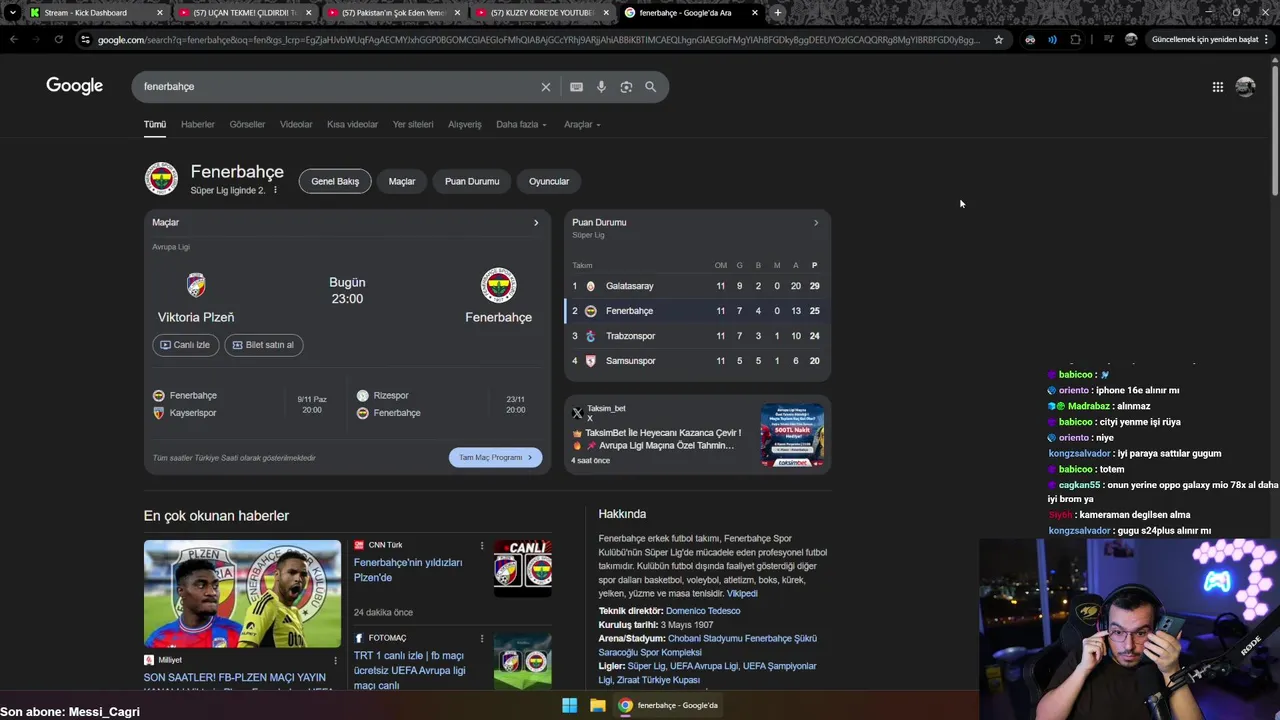
Task: Open more options next to Süper Lig liginde 2.
Action: [275, 190]
